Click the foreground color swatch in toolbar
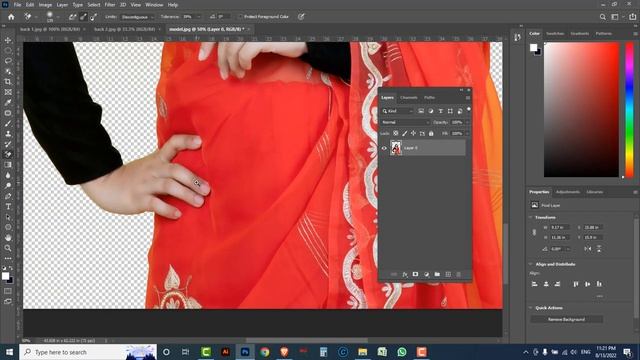Viewport: 640px width, 360px height. coord(5,277)
